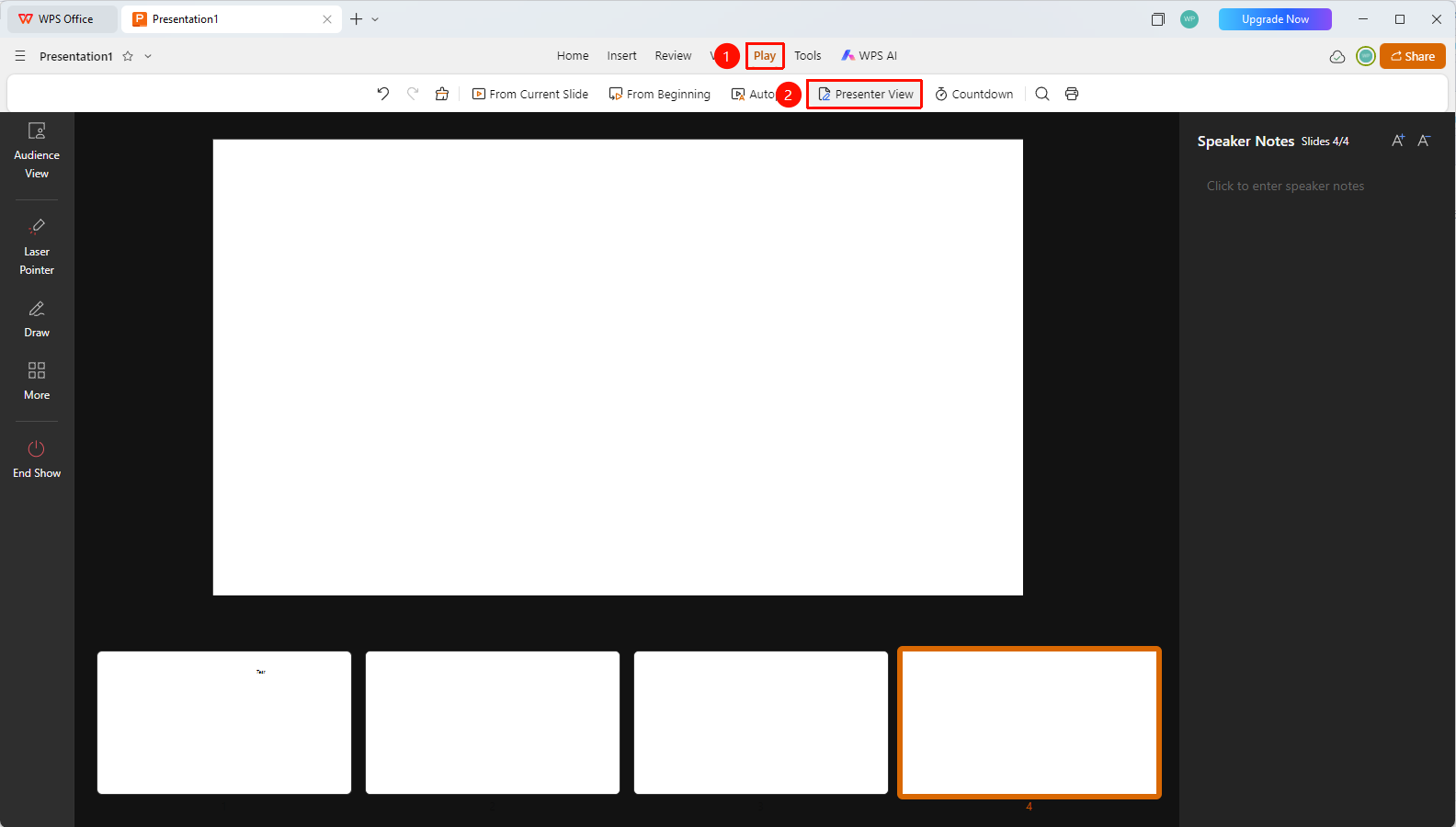
Task: Click the printer icon in the toolbar
Action: [x=1072, y=94]
